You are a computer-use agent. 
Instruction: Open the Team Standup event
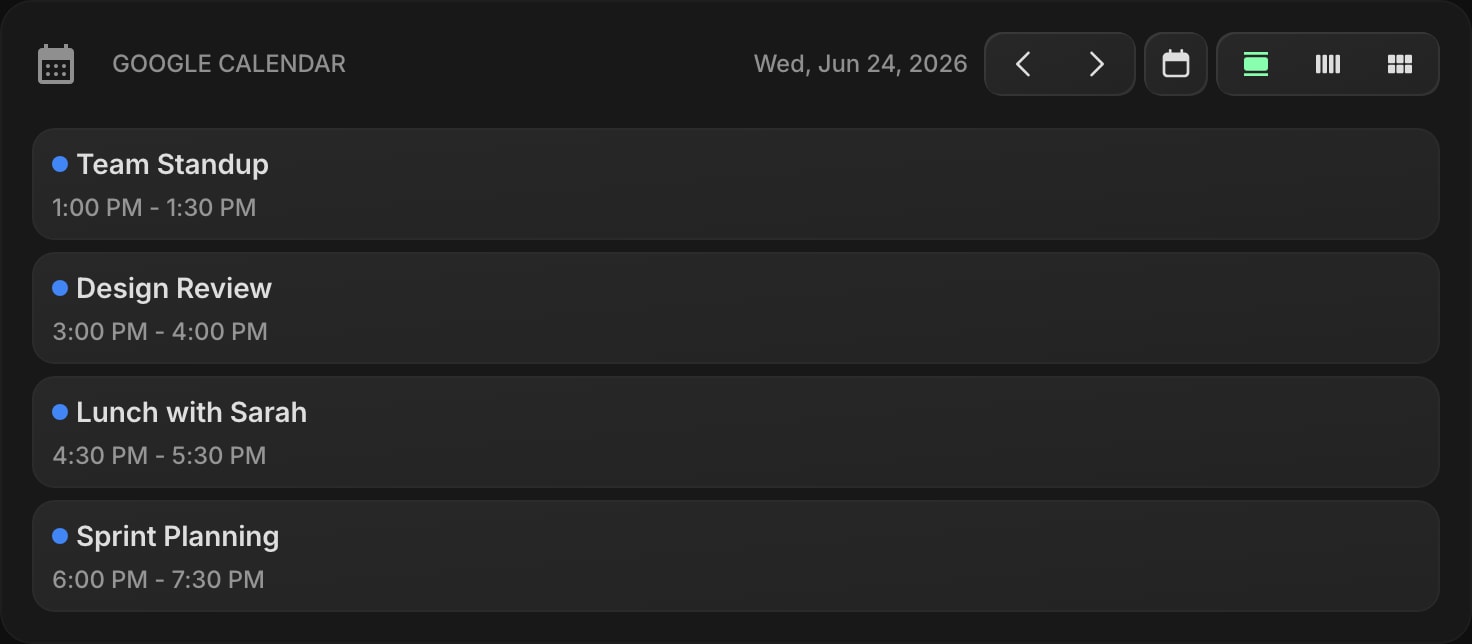[736, 184]
